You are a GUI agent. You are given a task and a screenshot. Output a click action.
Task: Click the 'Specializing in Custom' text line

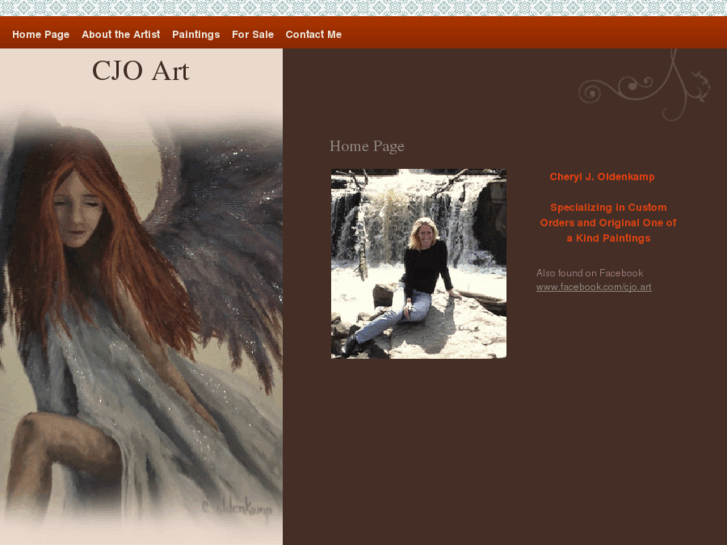608,207
